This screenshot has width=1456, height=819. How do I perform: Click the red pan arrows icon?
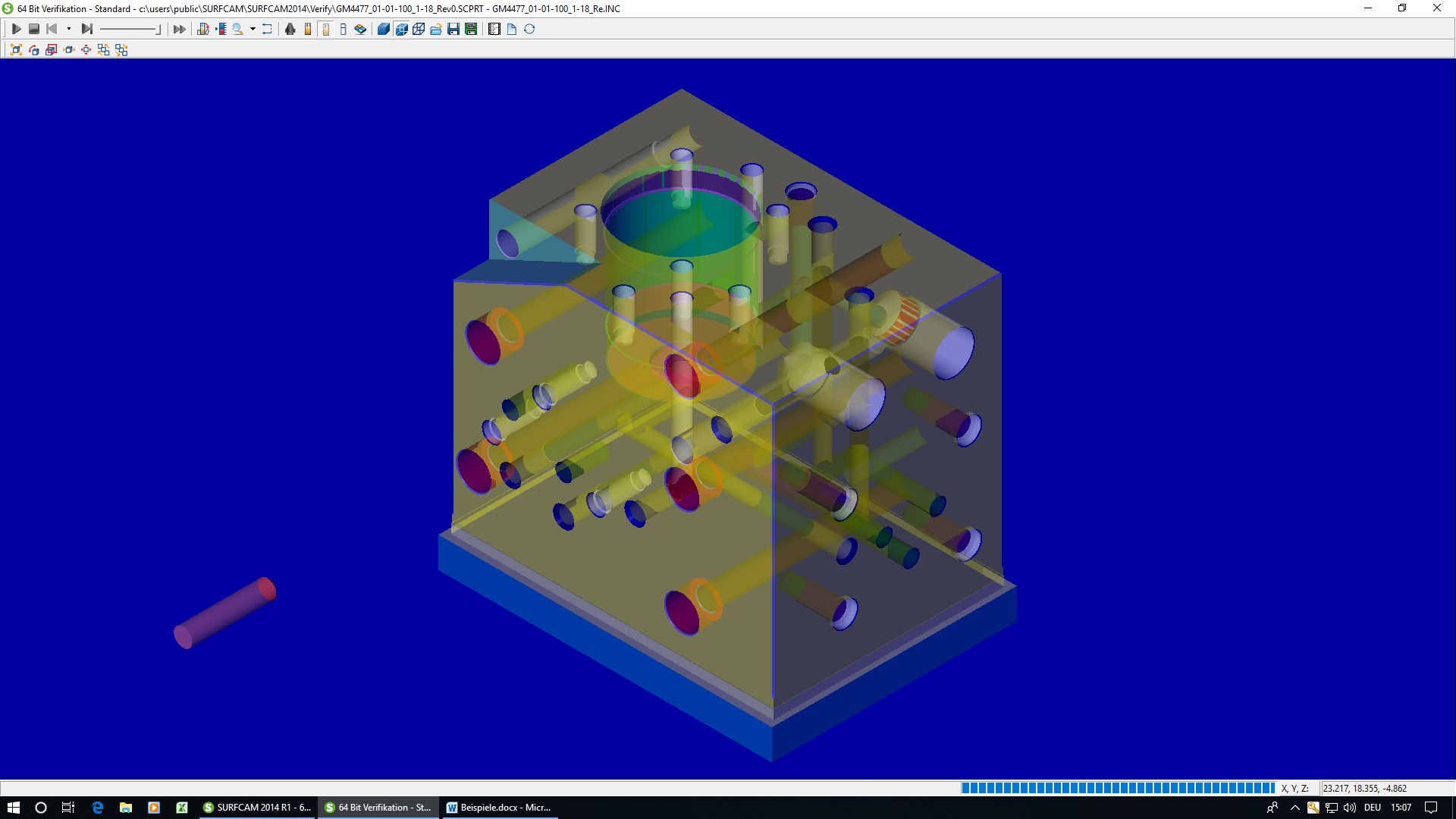tap(86, 49)
